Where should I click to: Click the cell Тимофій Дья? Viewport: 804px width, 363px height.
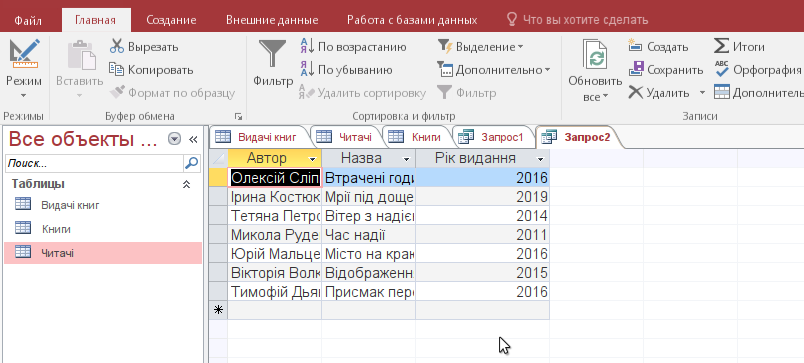pyautogui.click(x=275, y=292)
